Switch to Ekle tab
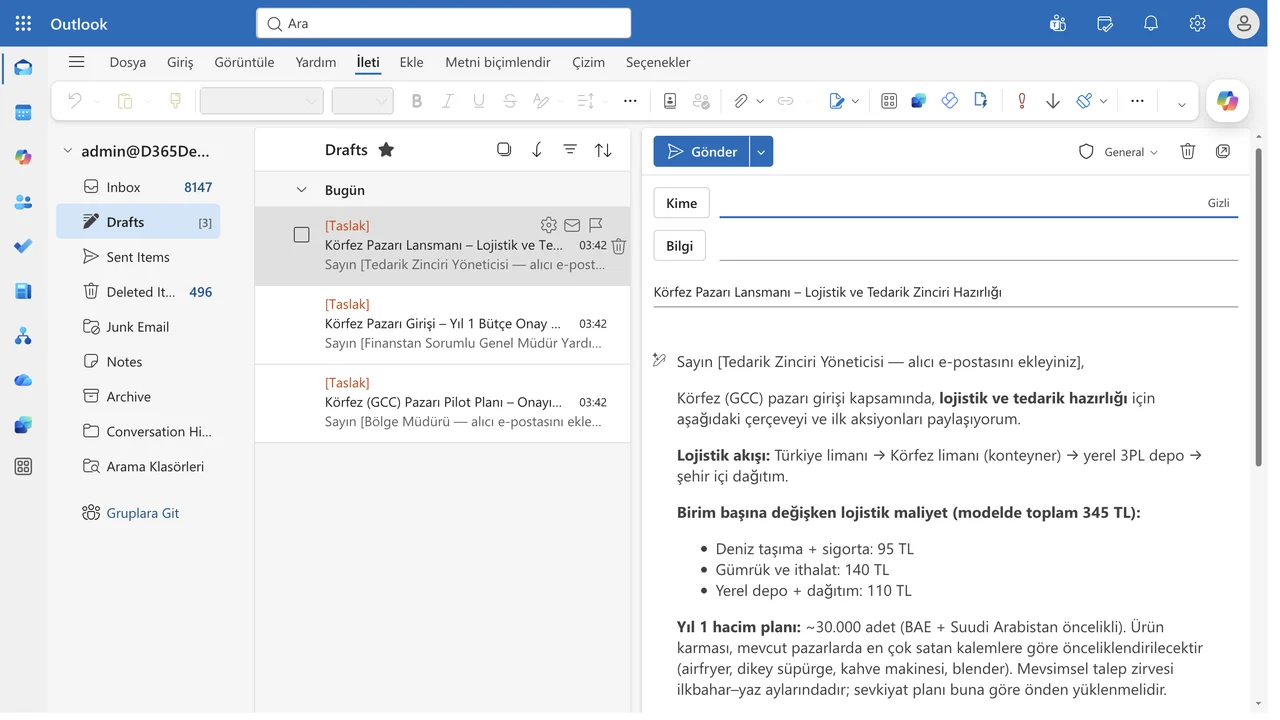 [411, 62]
